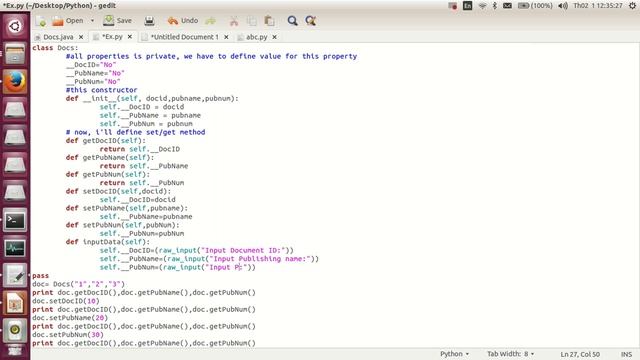Image resolution: width=640 pixels, height=360 pixels.
Task: Copy the selection using the copy icon
Action: pos(251,21)
